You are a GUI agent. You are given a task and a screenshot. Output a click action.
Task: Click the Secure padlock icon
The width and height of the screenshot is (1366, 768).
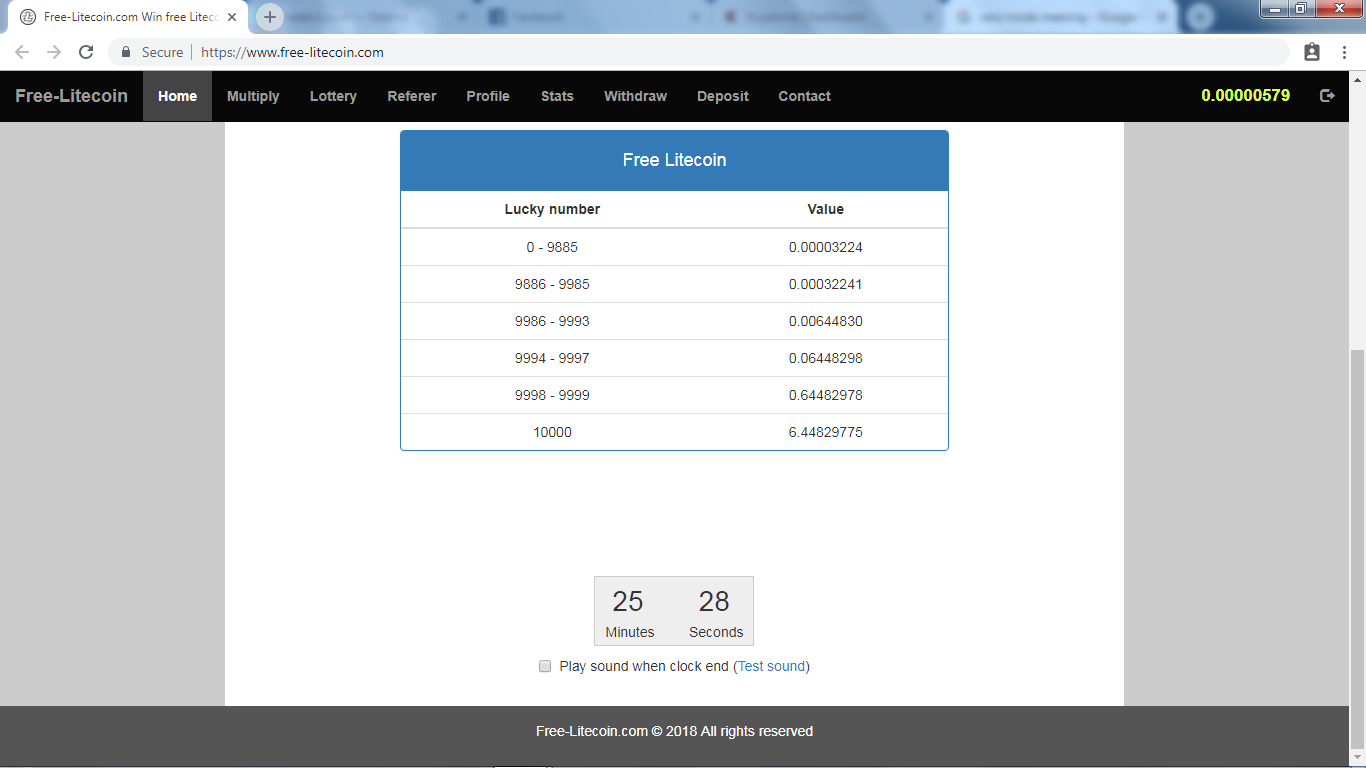point(126,52)
